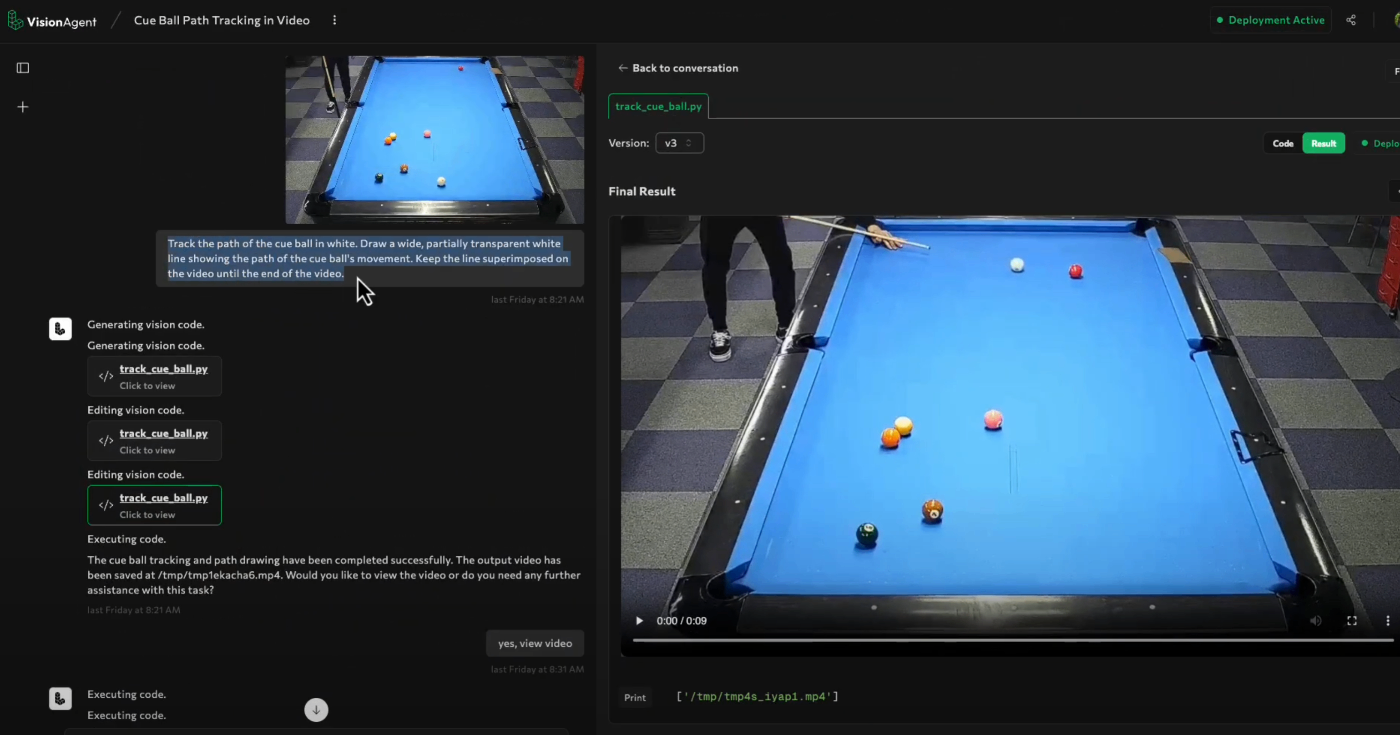Click the 'yes, view video' message bubble
The height and width of the screenshot is (735, 1400).
pyautogui.click(x=535, y=643)
